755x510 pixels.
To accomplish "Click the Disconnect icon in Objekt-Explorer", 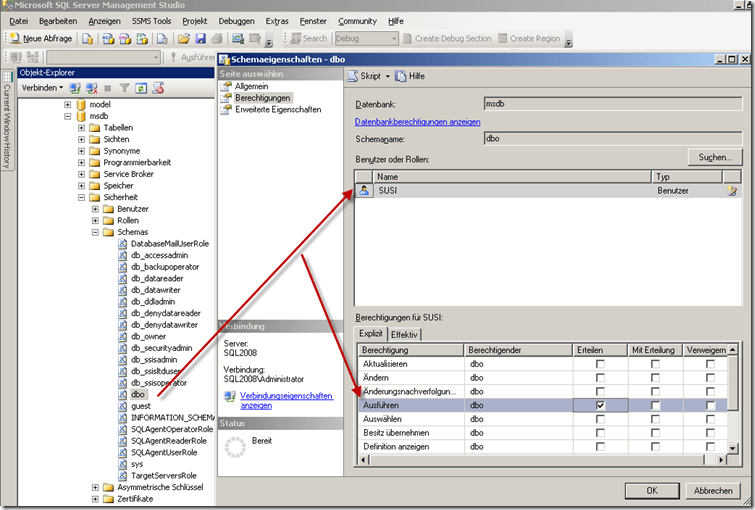I will coord(91,88).
